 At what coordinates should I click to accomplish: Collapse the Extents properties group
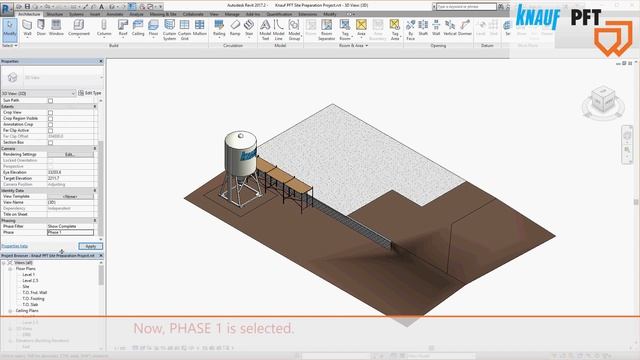[x=95, y=107]
